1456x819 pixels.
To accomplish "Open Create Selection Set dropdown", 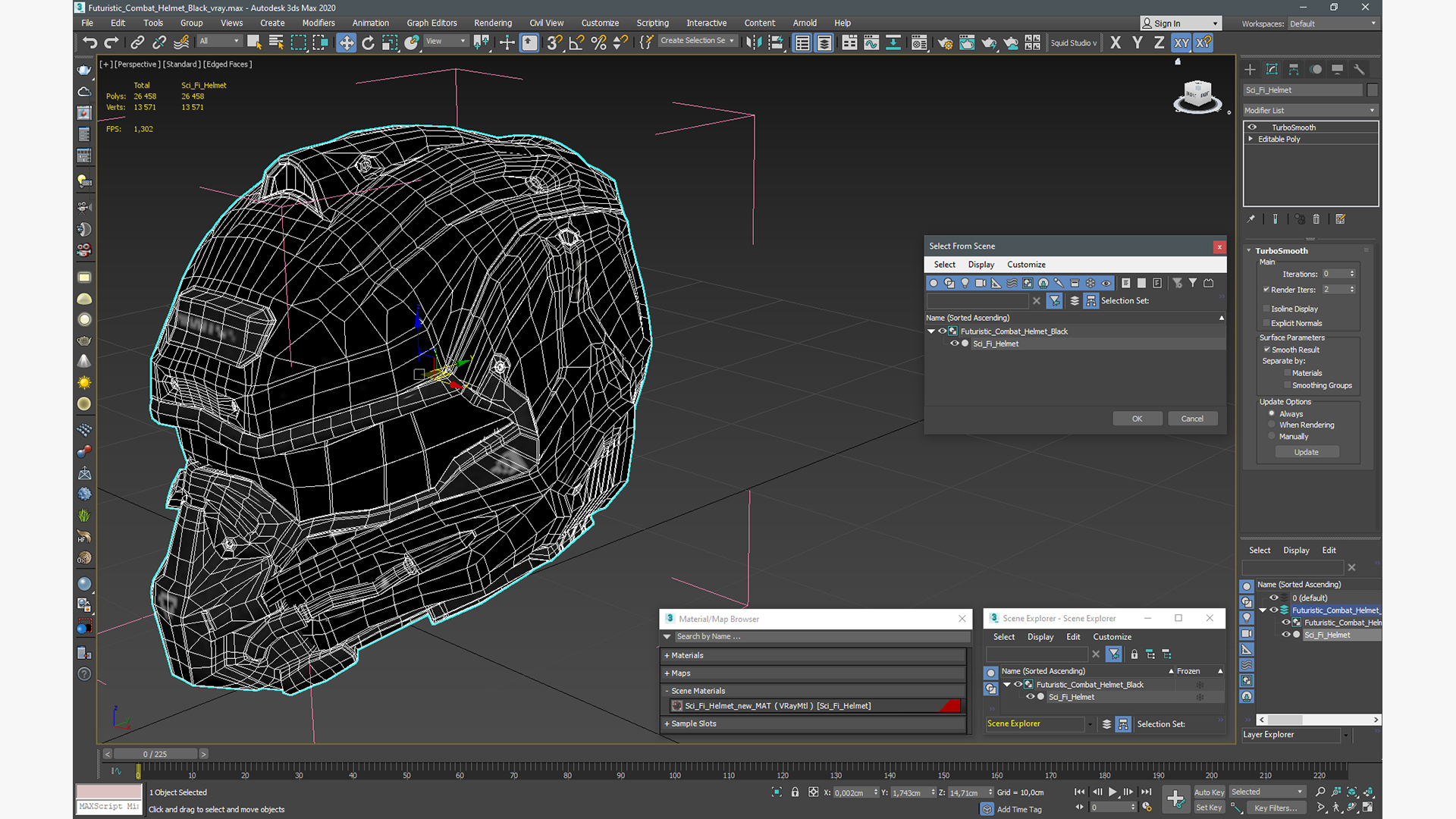I will (x=697, y=41).
